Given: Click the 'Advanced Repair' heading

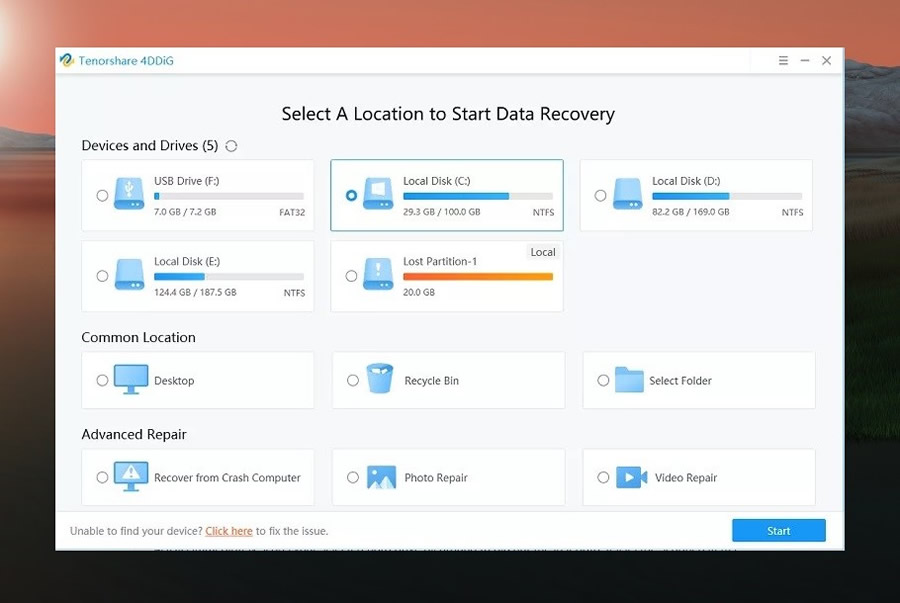Looking at the screenshot, I should click(134, 434).
